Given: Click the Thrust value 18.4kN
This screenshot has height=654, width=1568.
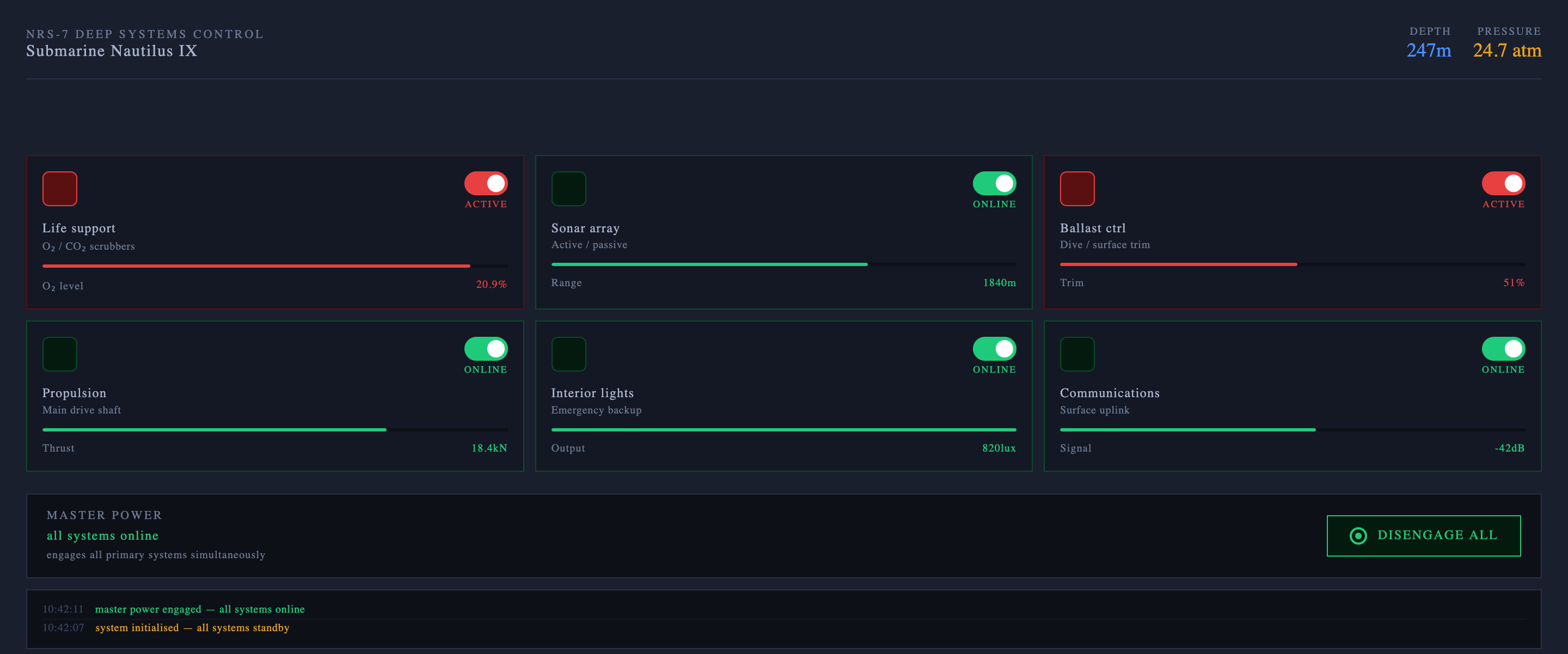Looking at the screenshot, I should 489,448.
